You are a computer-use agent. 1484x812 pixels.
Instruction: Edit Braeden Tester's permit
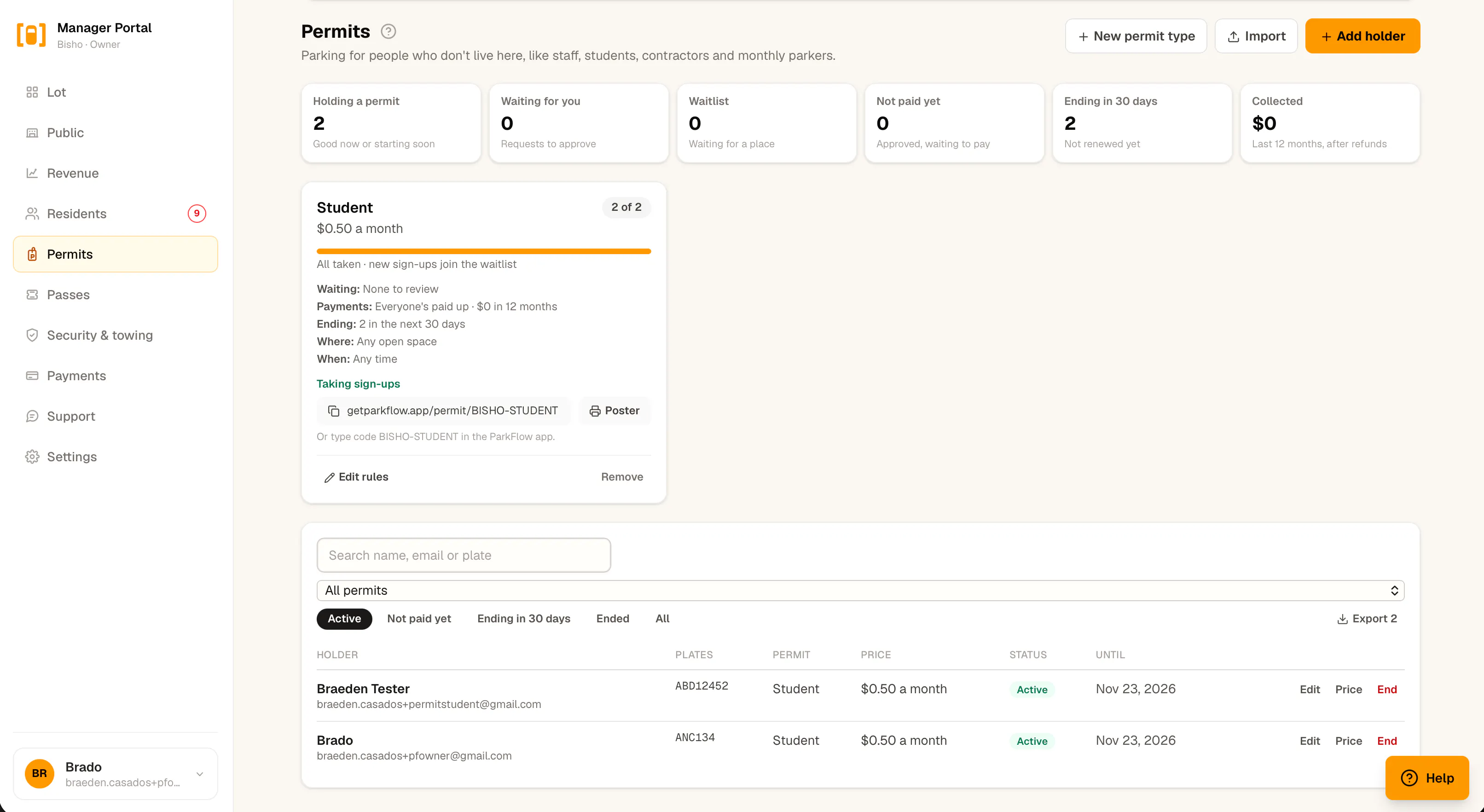coord(1310,689)
